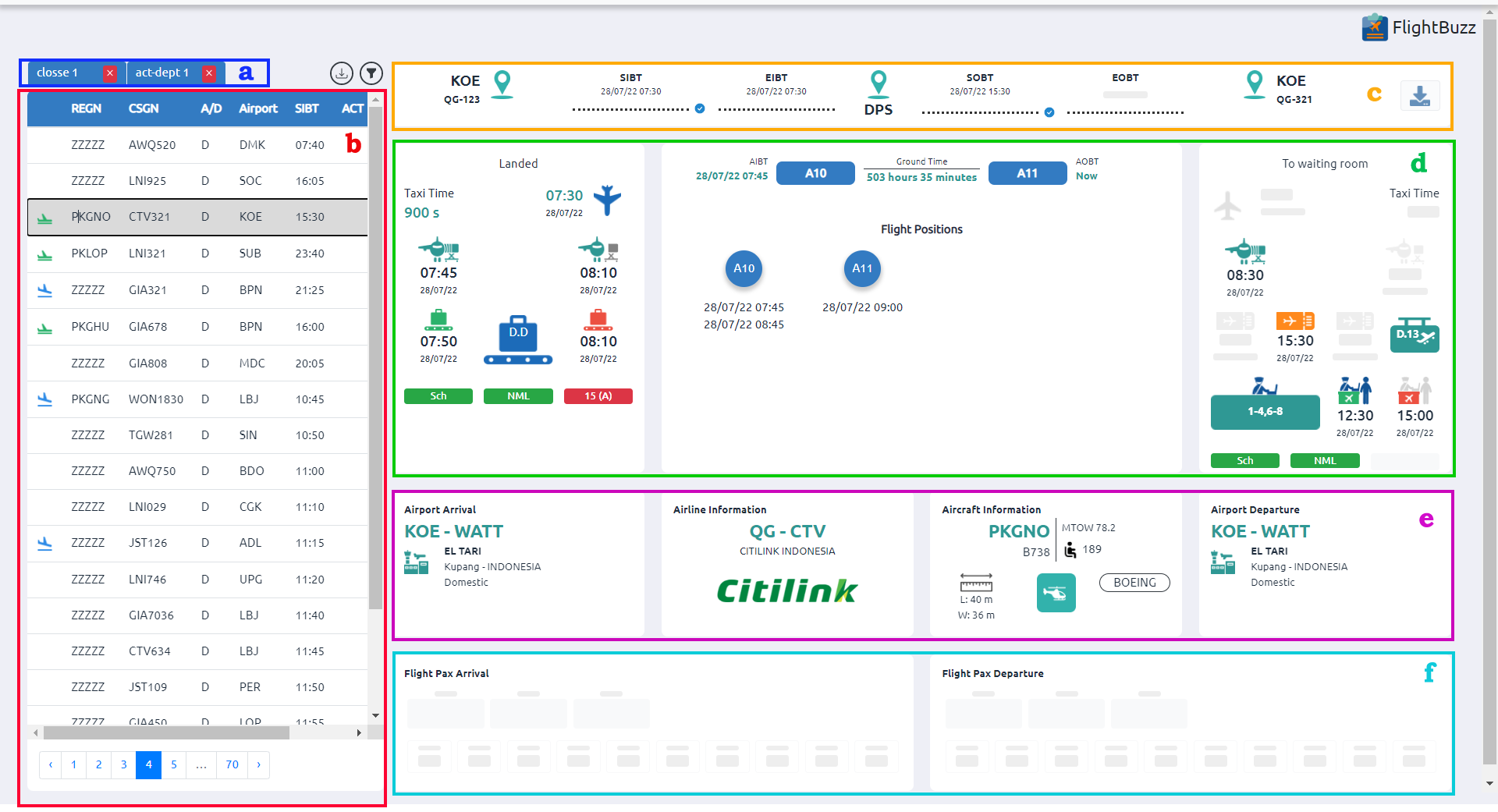Click the teal helicopter icon in Aircraft Information
Viewport: 1498px width, 812px height.
(1056, 593)
